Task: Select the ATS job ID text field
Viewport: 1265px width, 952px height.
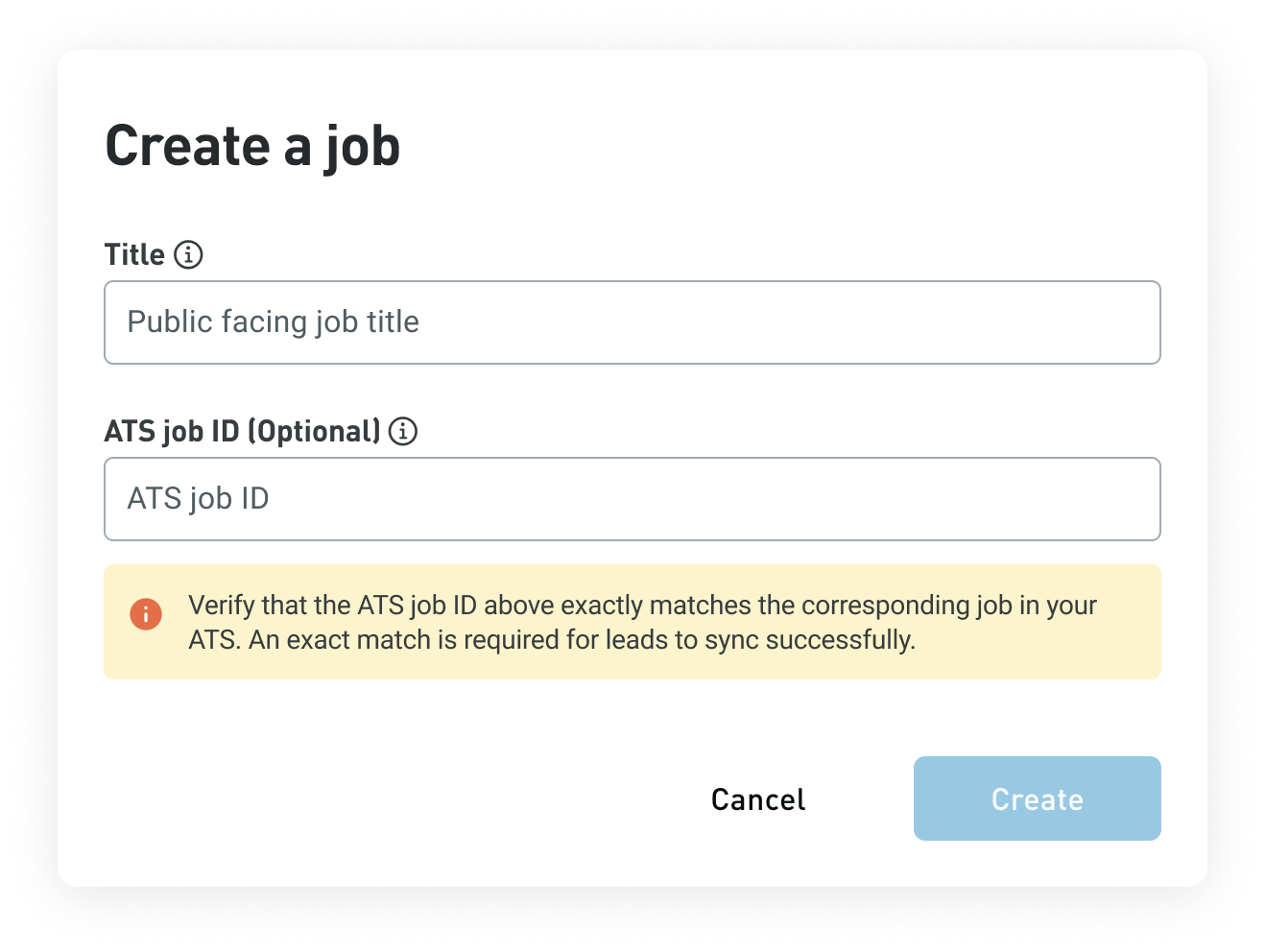Action: pos(632,499)
